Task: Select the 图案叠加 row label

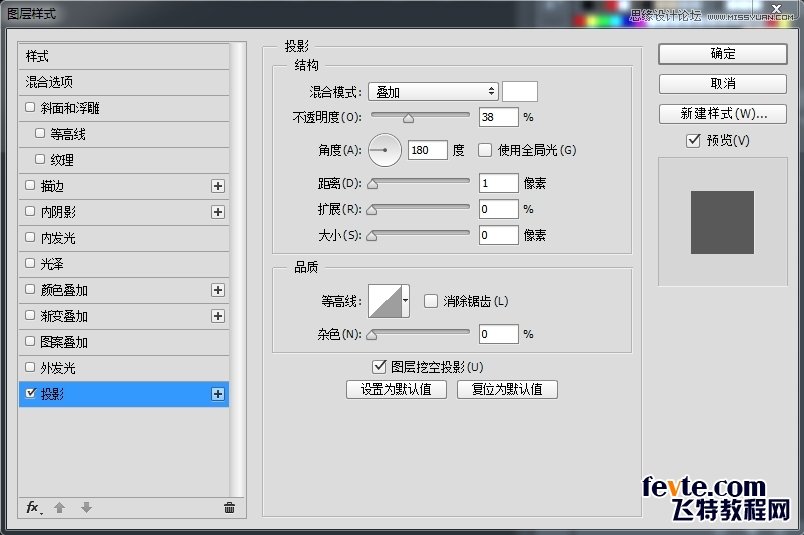Action: tap(64, 342)
